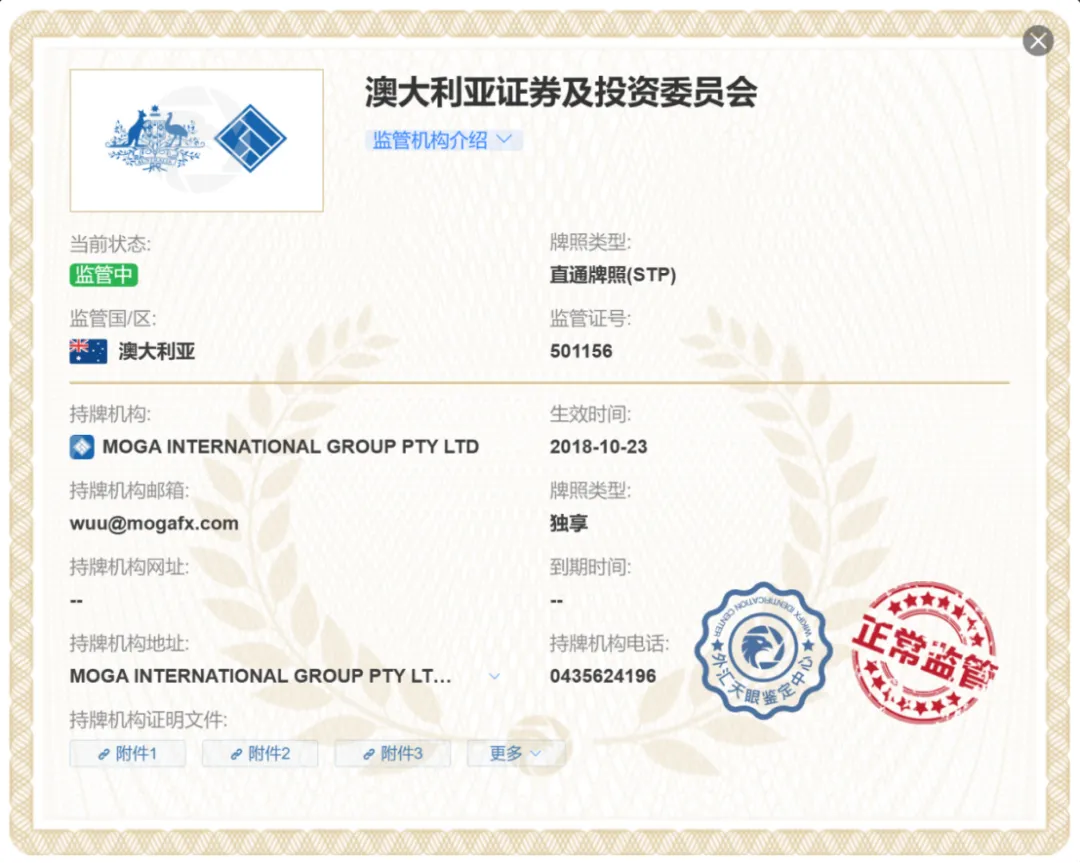Select license type 直通牌照(STP)
This screenshot has width=1080, height=863.
point(613,275)
